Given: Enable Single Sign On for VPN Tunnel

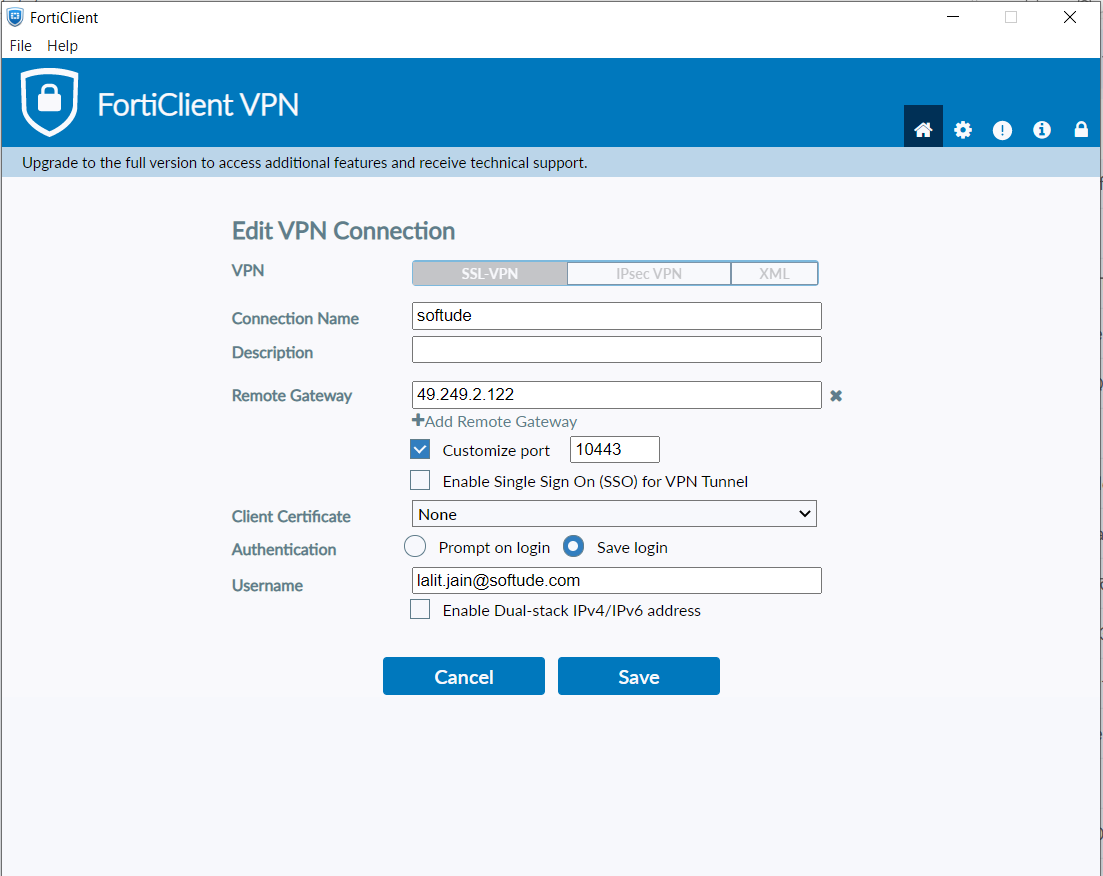Looking at the screenshot, I should [x=420, y=481].
